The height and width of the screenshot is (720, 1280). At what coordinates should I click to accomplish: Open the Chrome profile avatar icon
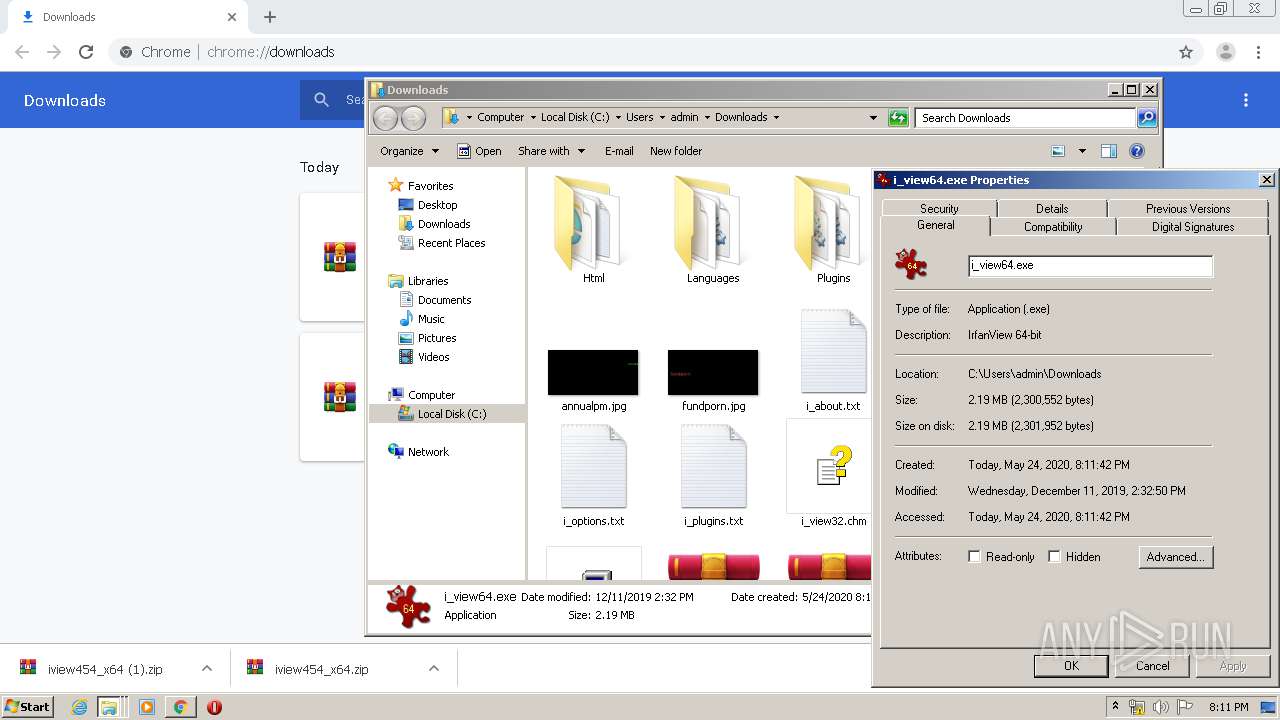click(1225, 52)
